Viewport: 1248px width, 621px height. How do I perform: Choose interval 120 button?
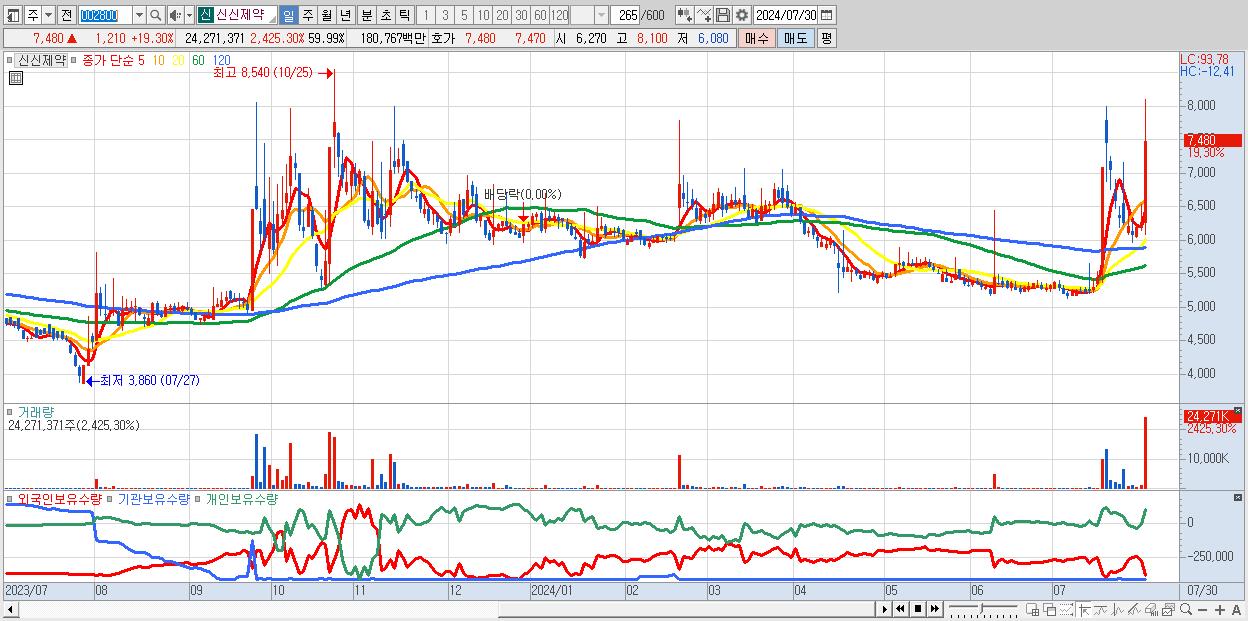coord(559,15)
